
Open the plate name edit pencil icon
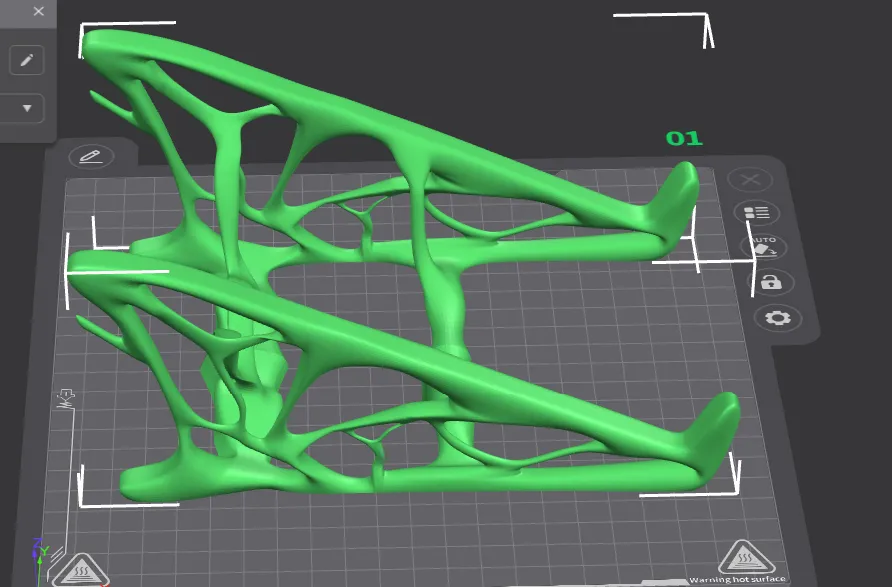click(91, 156)
